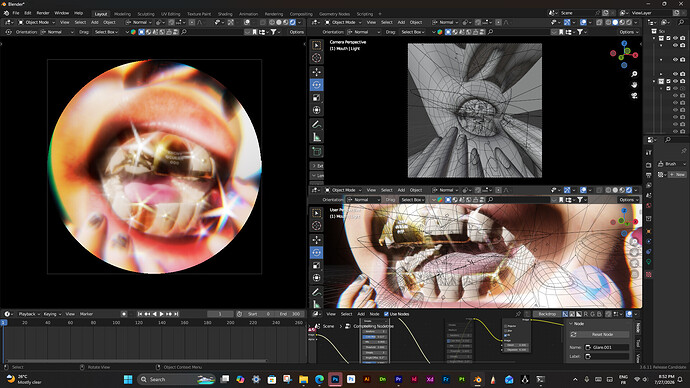This screenshot has height=388, width=690.
Task: Expand Keying dropdown in timeline
Action: click(x=52, y=314)
